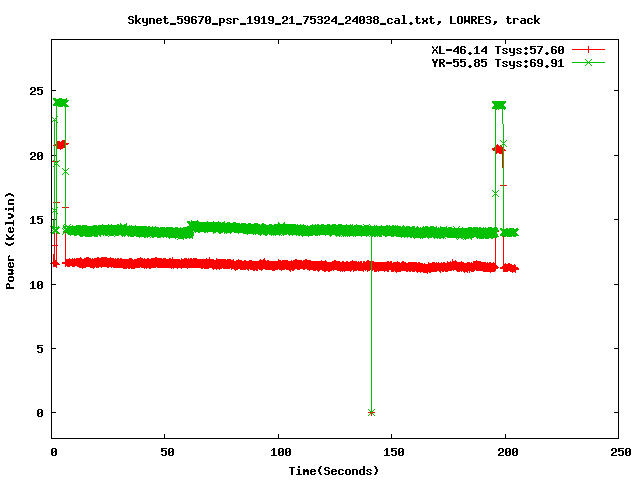Select the XL-46.14 Tsys:57.60 legend label
640x480 pixels.
click(x=498, y=50)
